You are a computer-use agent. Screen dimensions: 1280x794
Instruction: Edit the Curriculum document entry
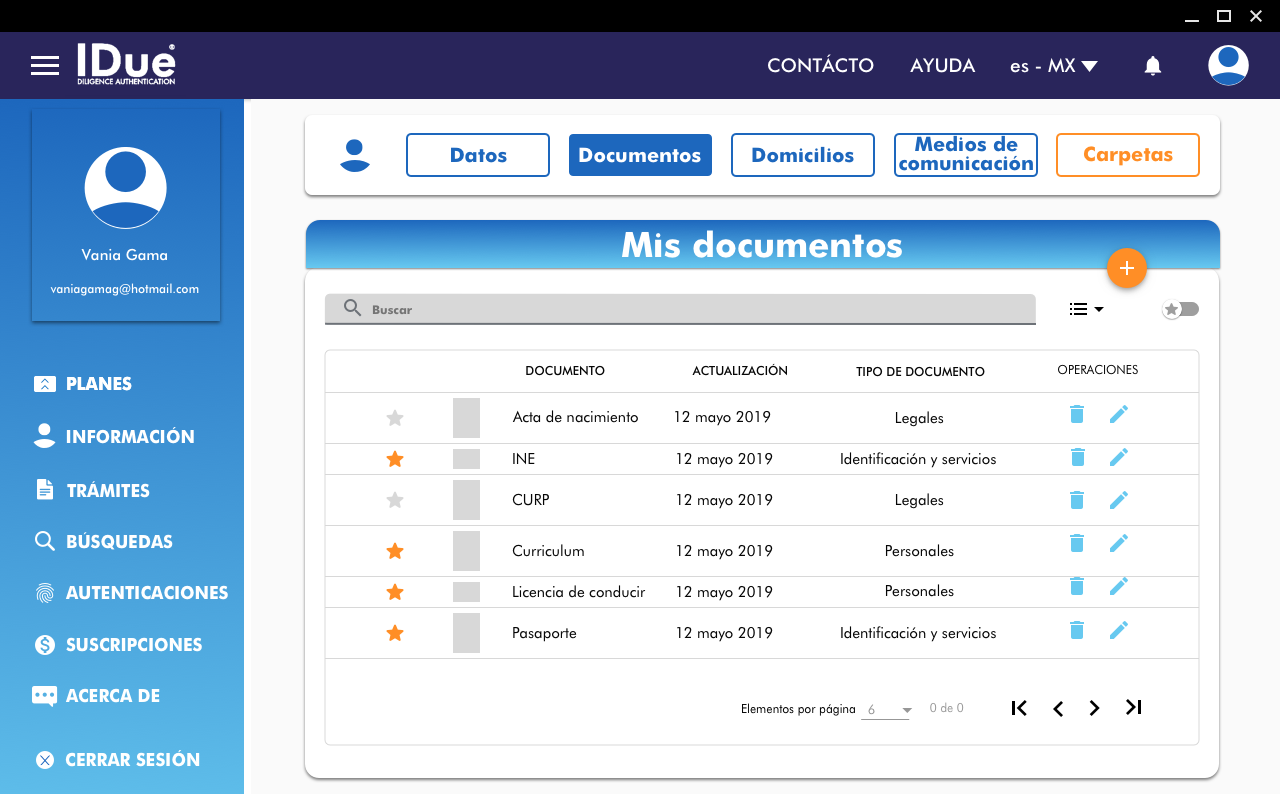1118,543
